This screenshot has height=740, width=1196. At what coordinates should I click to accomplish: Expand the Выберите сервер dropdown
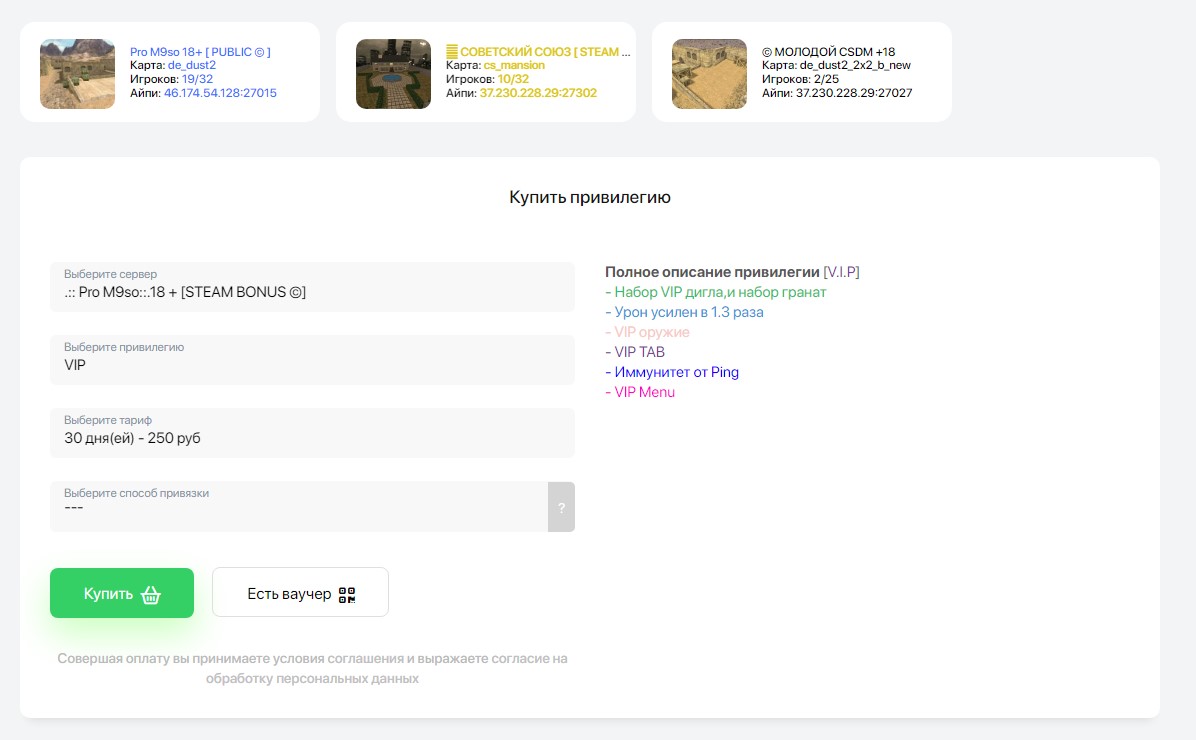[312, 287]
